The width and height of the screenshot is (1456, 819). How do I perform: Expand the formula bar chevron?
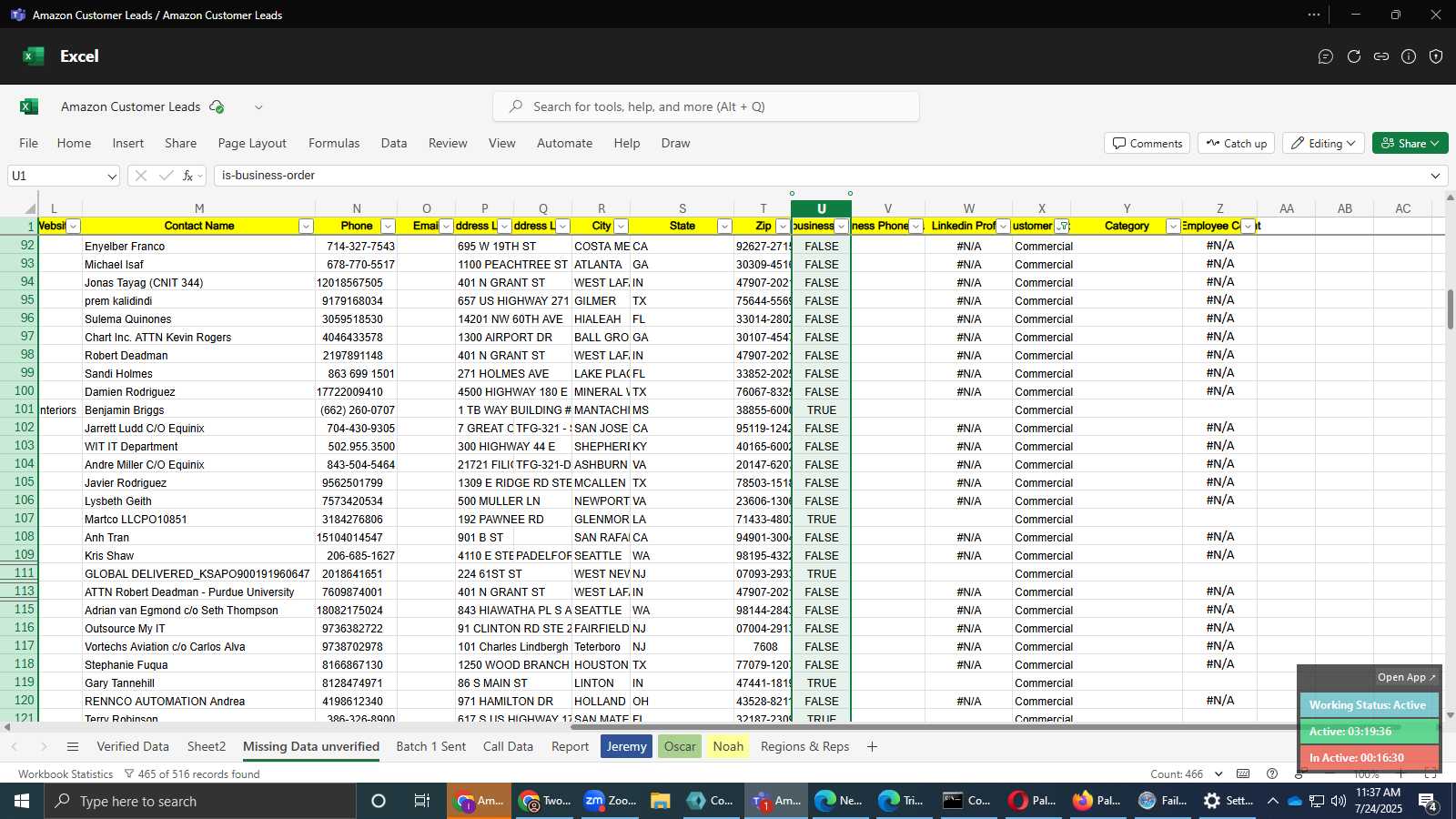click(1436, 176)
